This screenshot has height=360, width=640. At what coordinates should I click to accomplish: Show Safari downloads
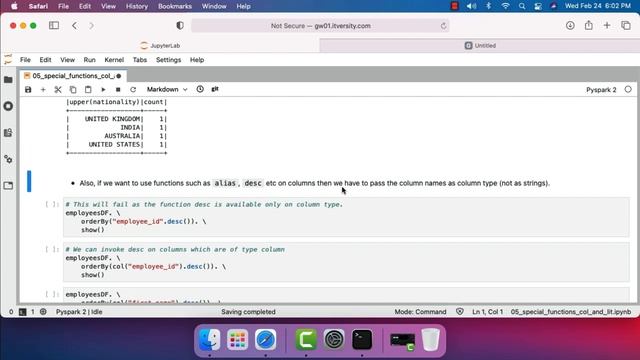(570, 26)
